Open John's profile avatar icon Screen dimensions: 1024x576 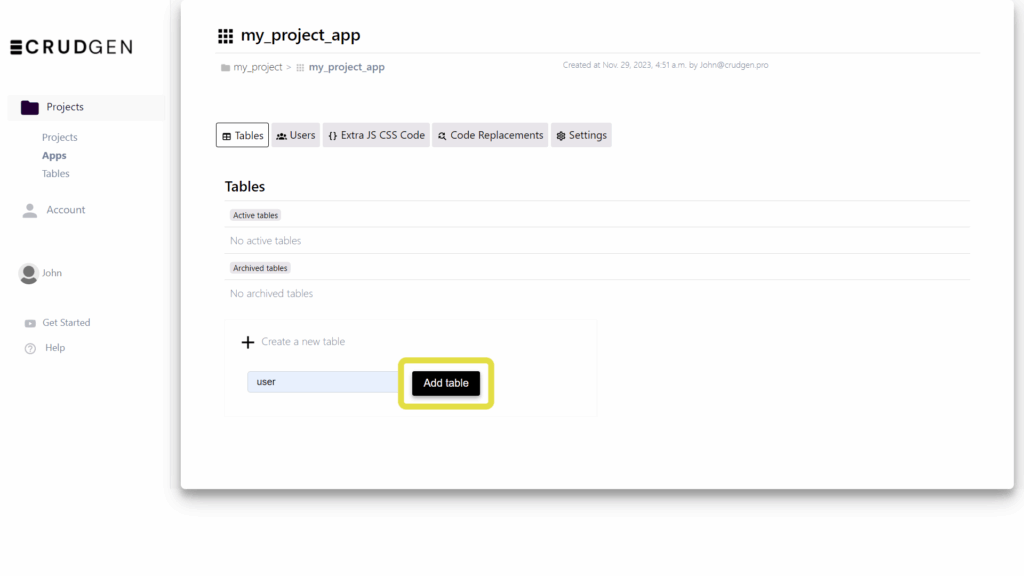coord(27,272)
